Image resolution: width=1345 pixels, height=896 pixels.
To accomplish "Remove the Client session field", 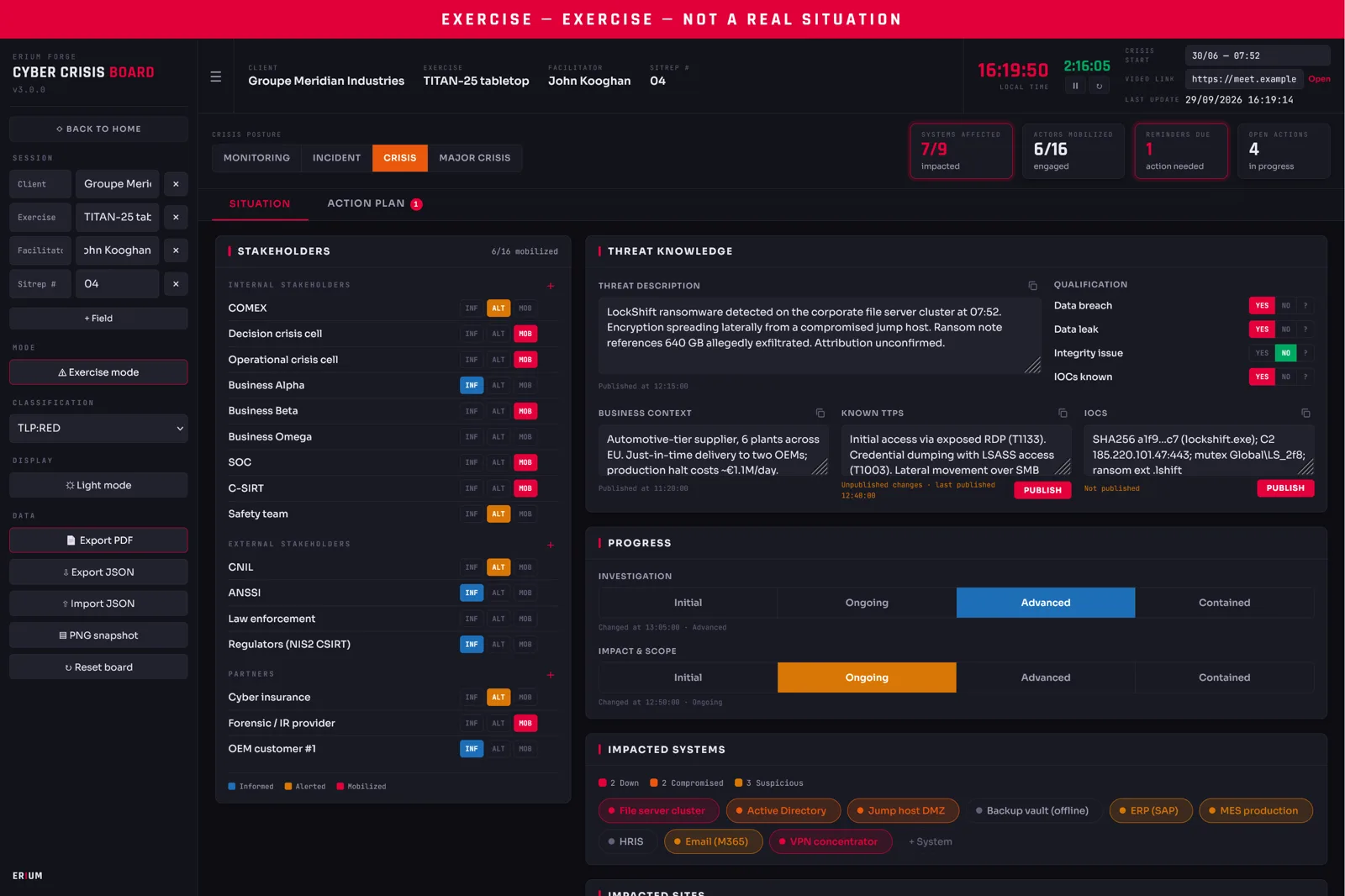I will 176,184.
